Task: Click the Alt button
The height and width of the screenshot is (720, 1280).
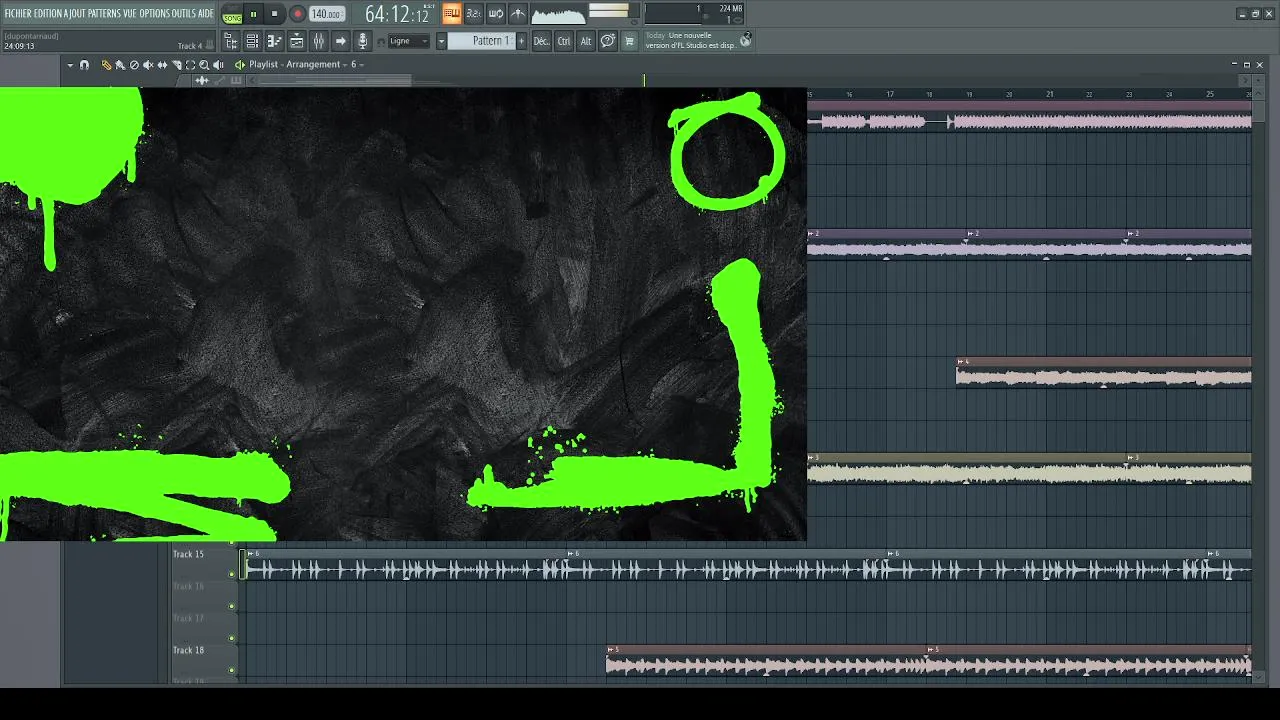Action: (x=586, y=41)
